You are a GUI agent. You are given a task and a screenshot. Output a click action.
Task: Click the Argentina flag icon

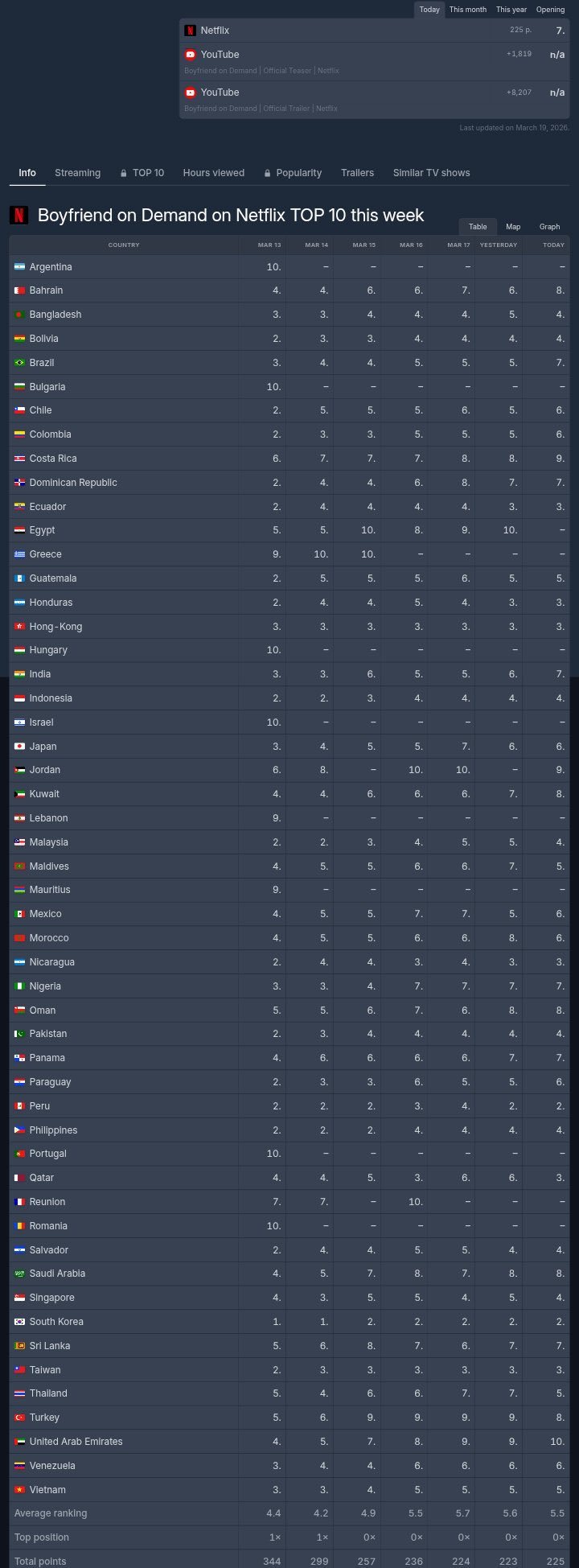pos(20,267)
